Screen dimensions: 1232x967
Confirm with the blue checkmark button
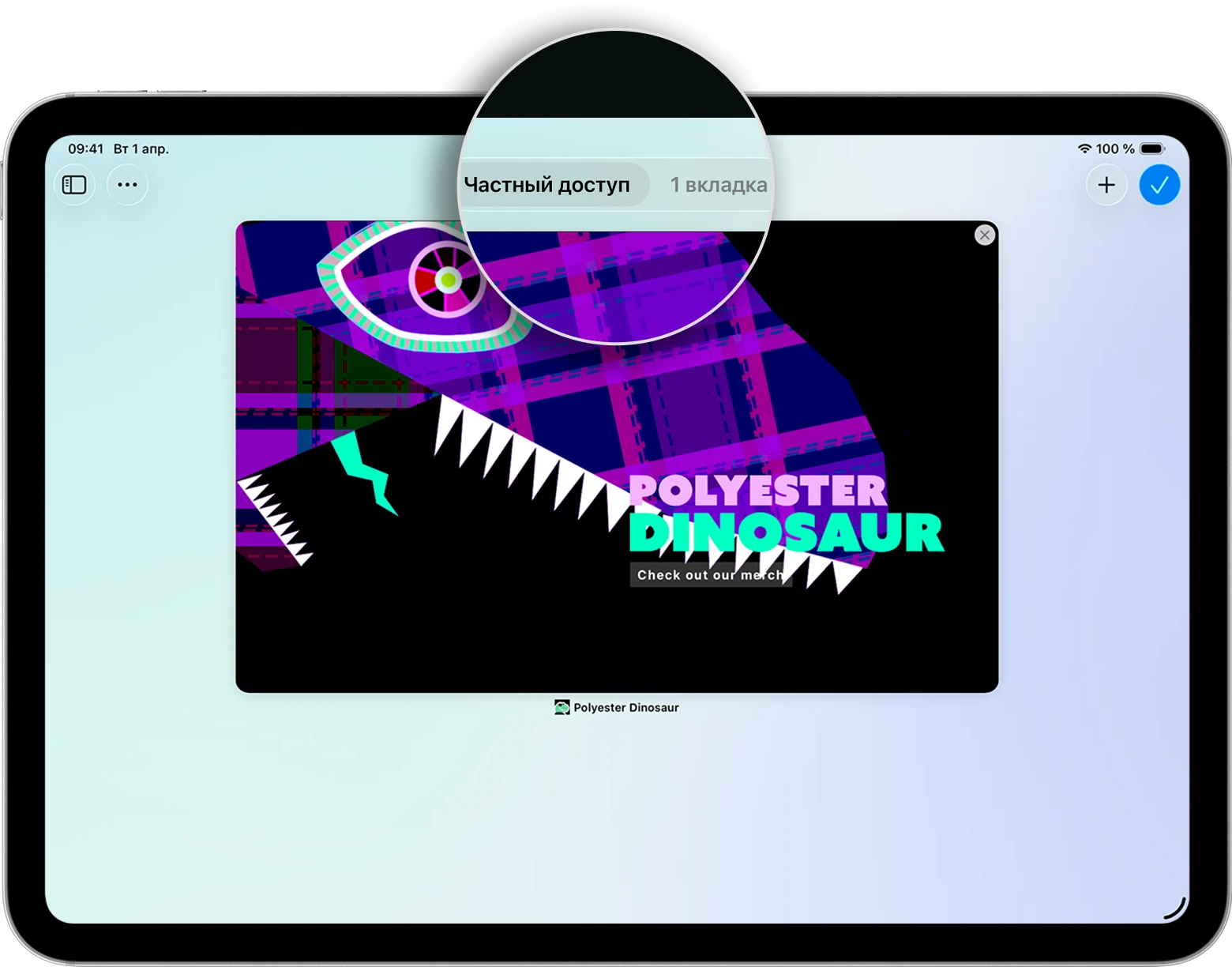(x=1159, y=185)
